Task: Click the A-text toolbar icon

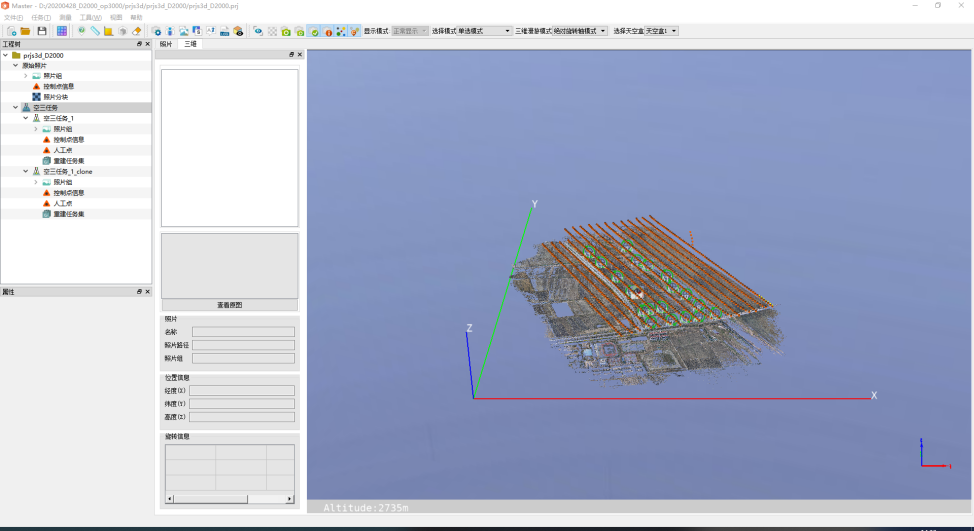Action: pyautogui.click(x=211, y=31)
